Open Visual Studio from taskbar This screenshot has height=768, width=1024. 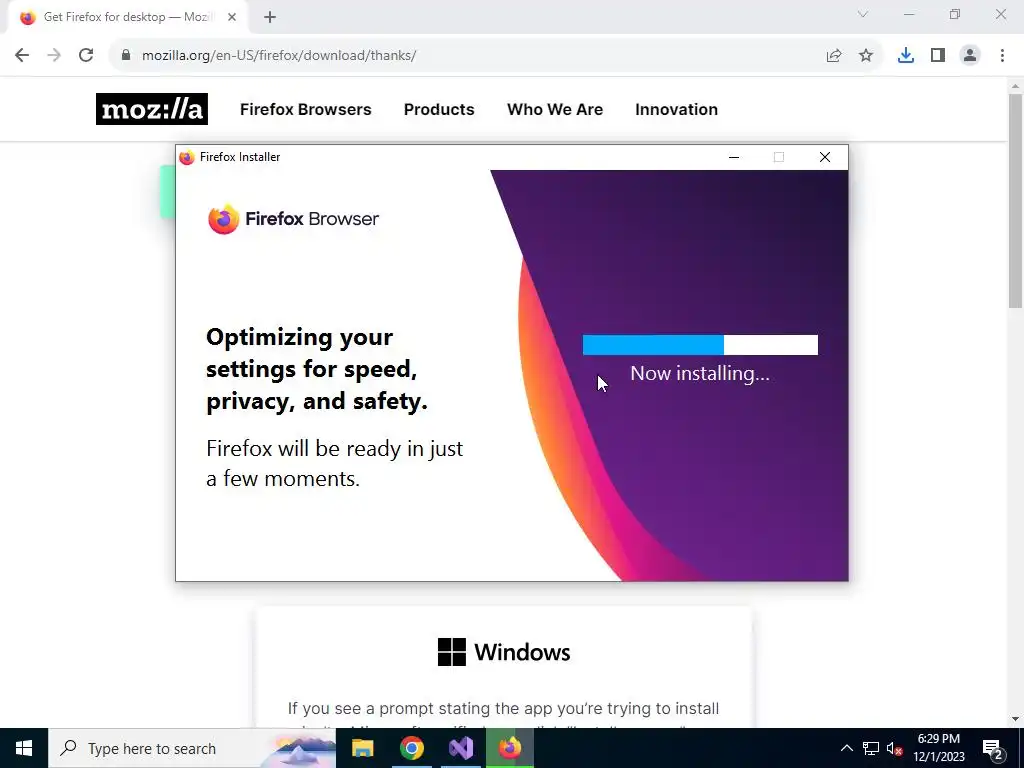click(461, 748)
